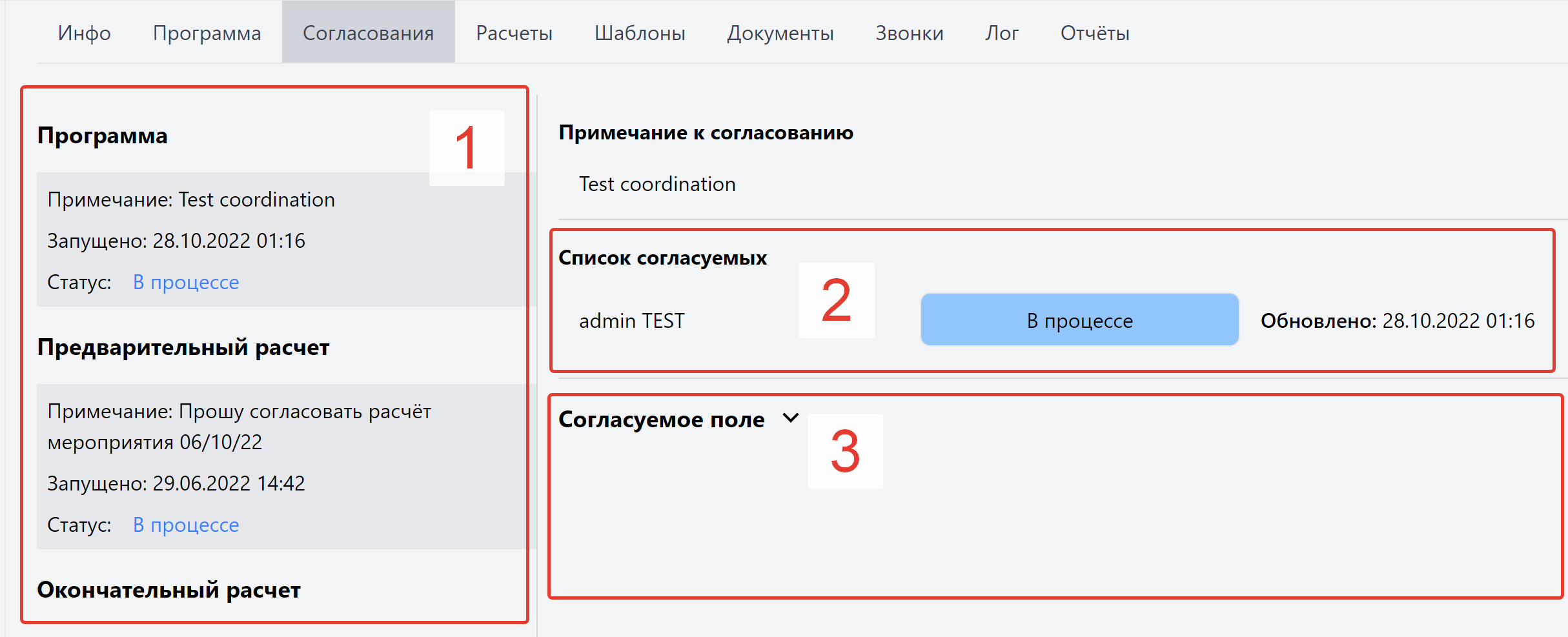This screenshot has height=637, width=1568.
Task: Click the blue В процессе status button
Action: (1079, 320)
